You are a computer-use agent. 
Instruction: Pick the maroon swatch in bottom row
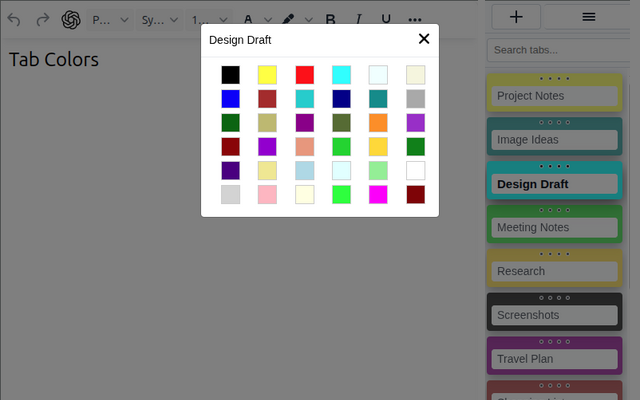416,195
